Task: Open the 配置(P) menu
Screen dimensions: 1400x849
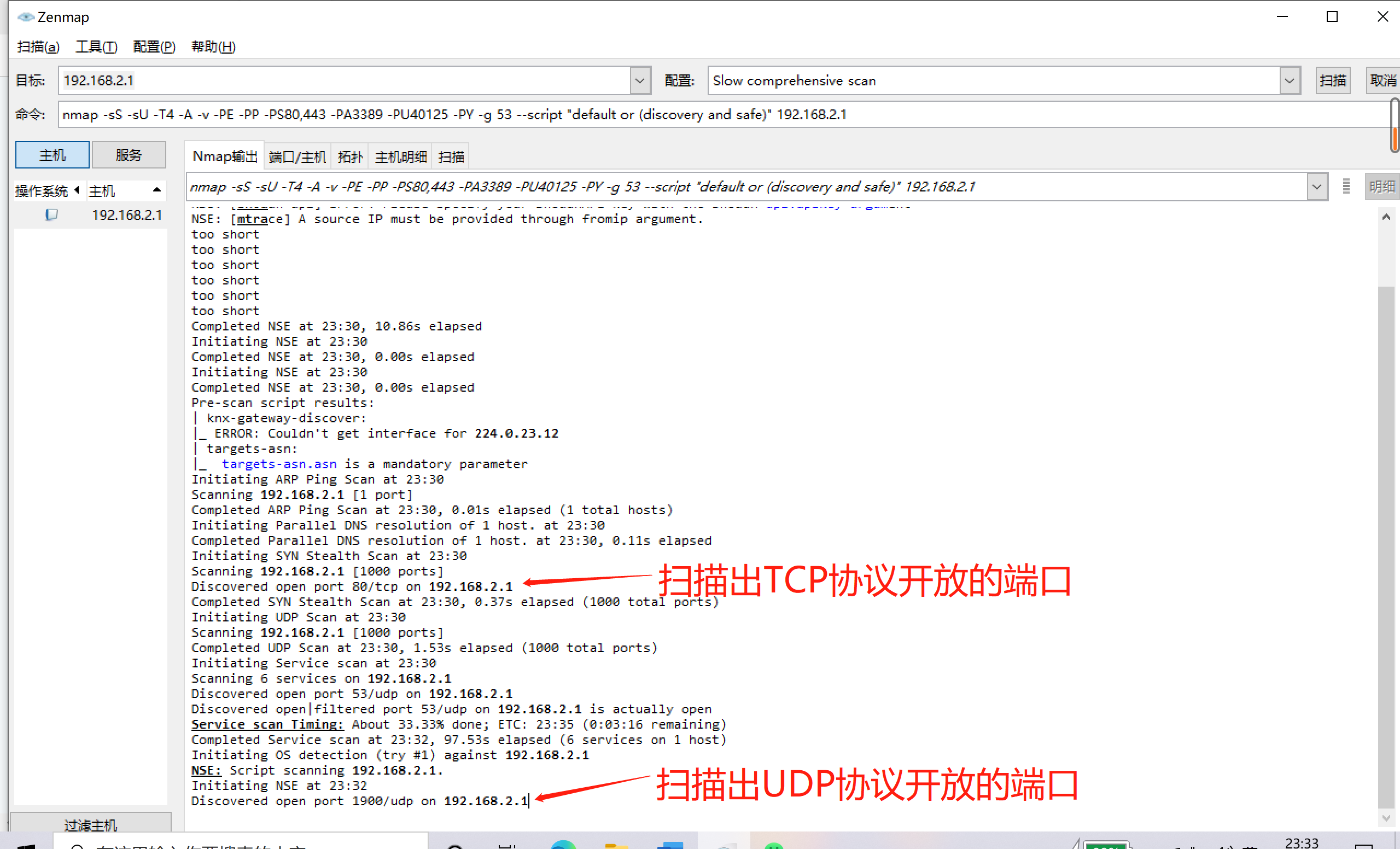Action: pyautogui.click(x=154, y=46)
